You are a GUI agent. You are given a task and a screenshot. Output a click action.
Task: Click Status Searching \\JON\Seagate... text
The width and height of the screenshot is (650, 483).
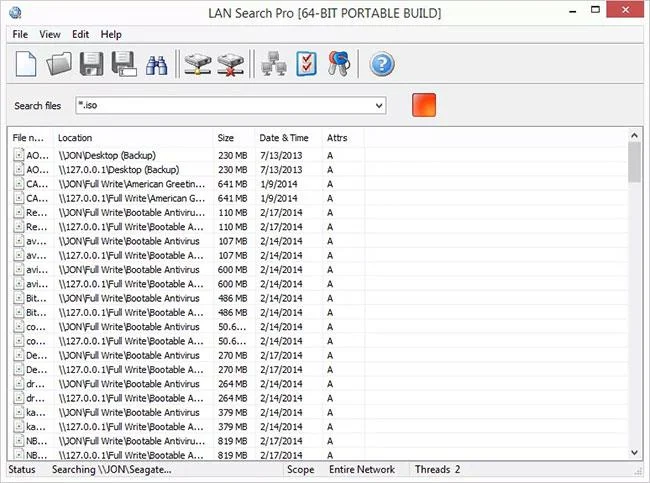tap(112, 470)
